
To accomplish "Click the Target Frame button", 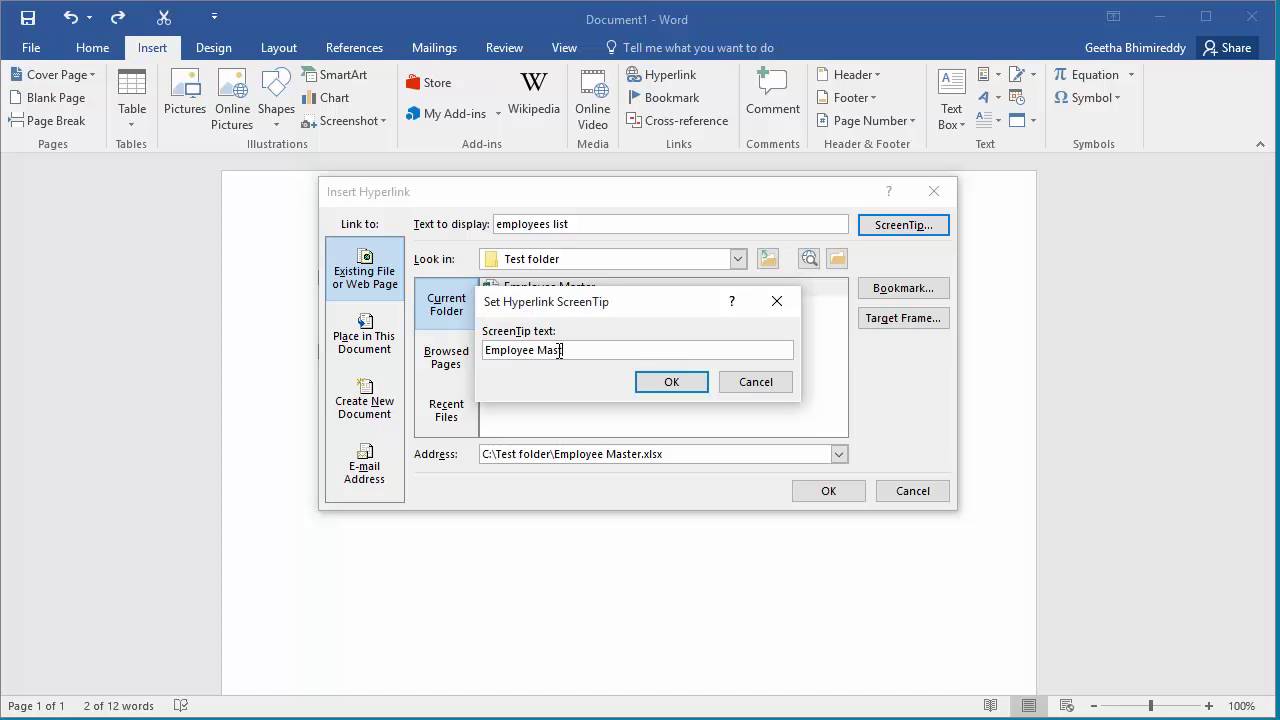I will [903, 318].
